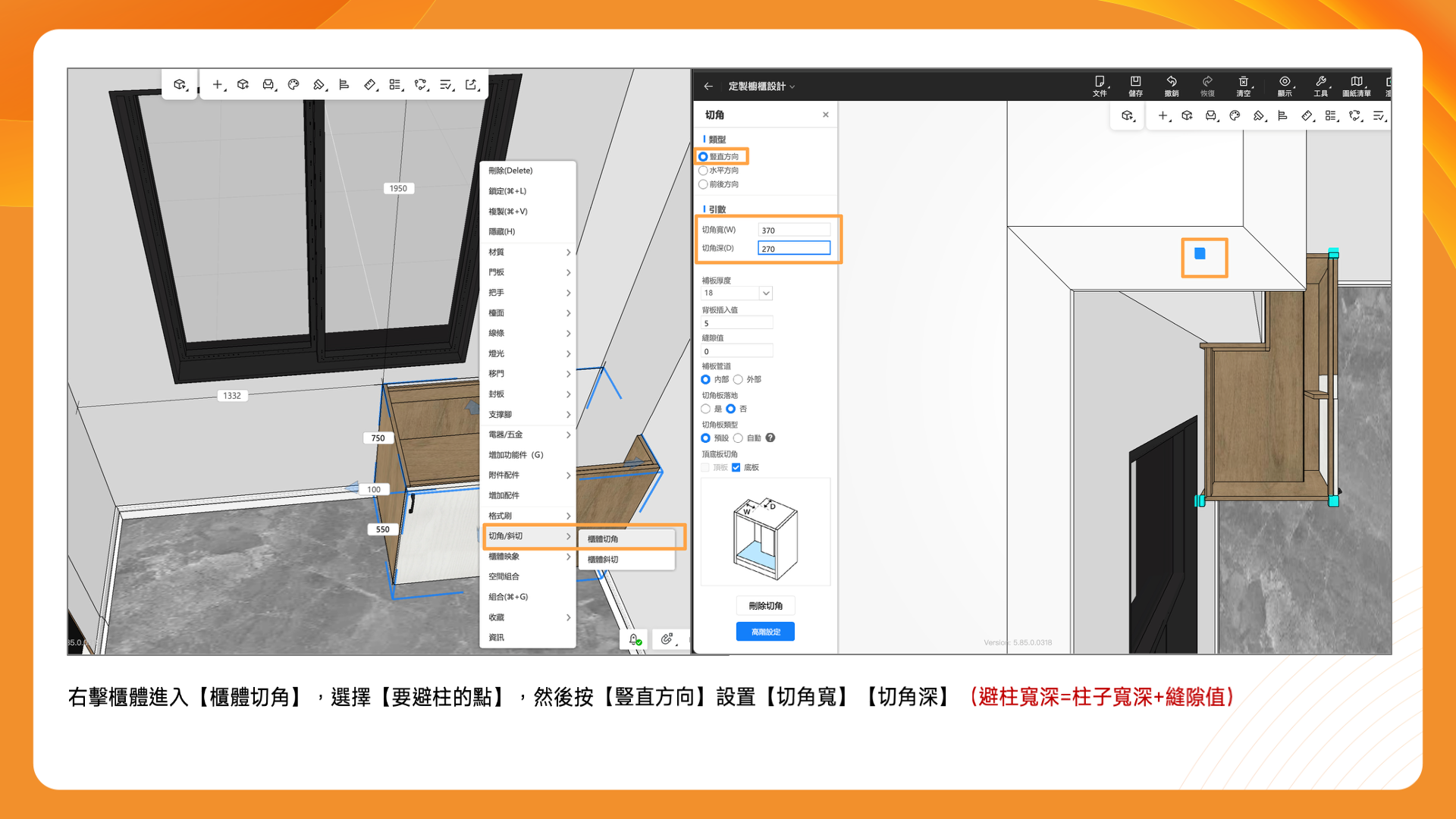The width and height of the screenshot is (1456, 819).
Task: Select the 水平方向 radio option
Action: pos(704,171)
